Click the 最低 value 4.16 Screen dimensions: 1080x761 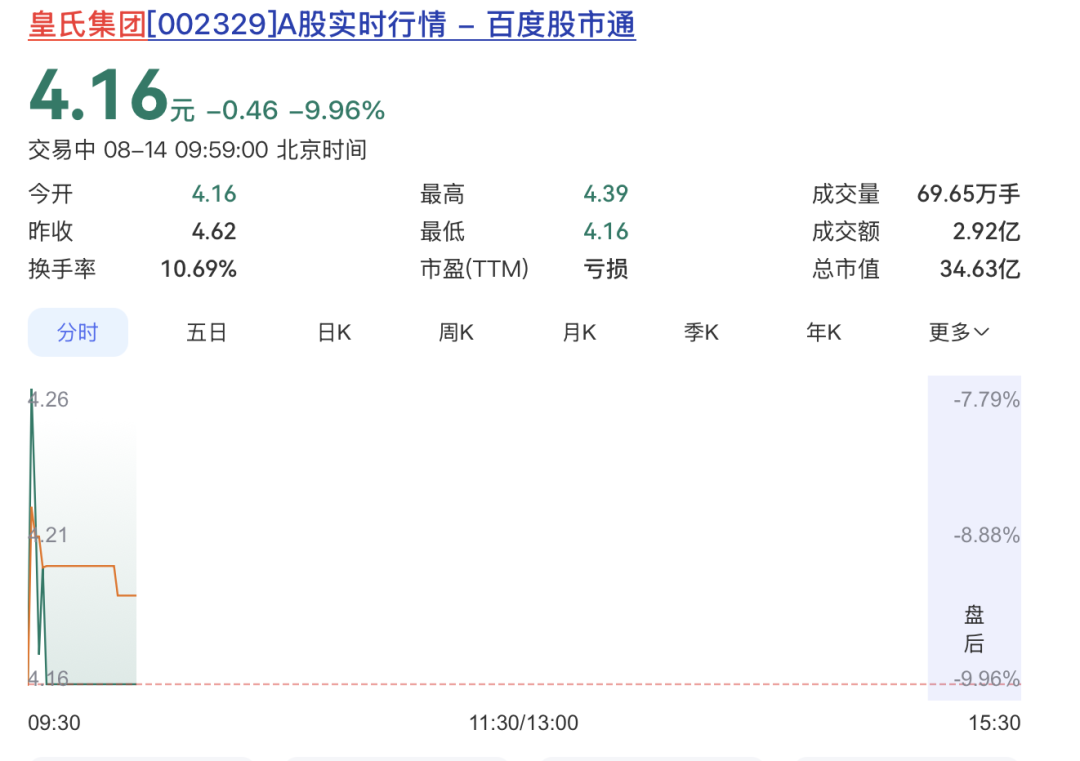(605, 231)
